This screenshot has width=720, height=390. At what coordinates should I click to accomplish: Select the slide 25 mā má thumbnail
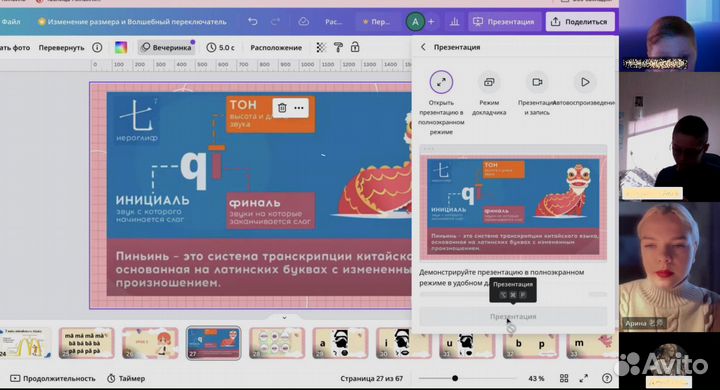(x=86, y=343)
